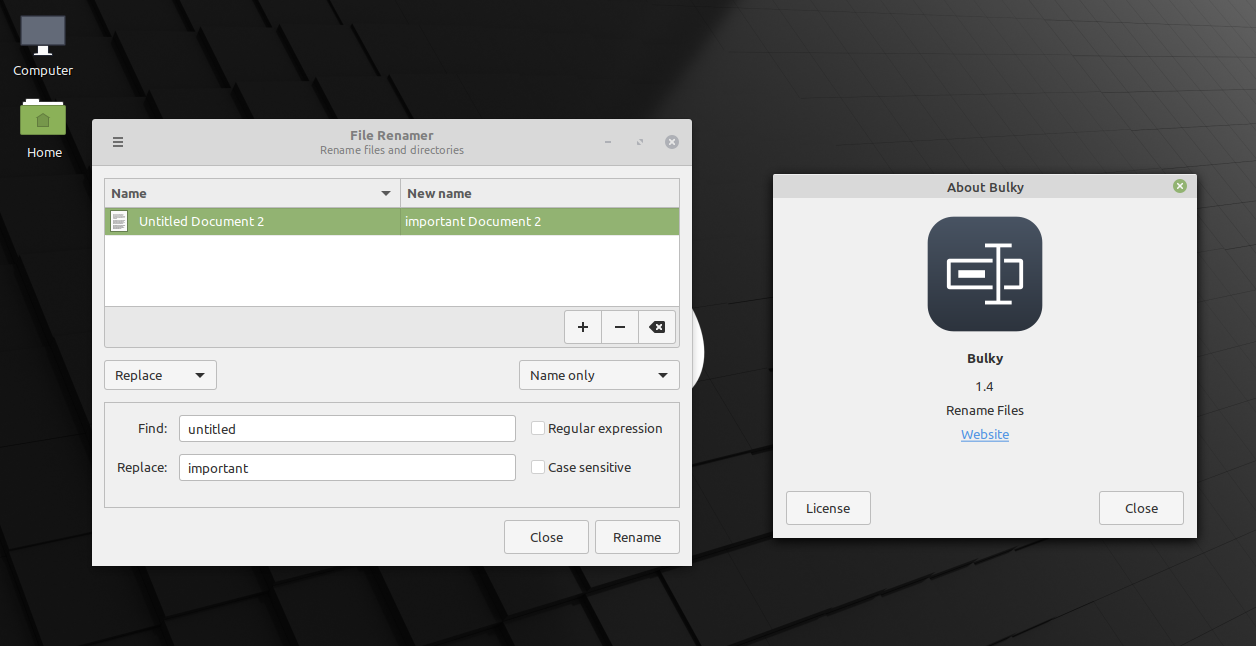Close the About Bulky dialog with Close button
The height and width of the screenshot is (646, 1256).
click(1141, 508)
